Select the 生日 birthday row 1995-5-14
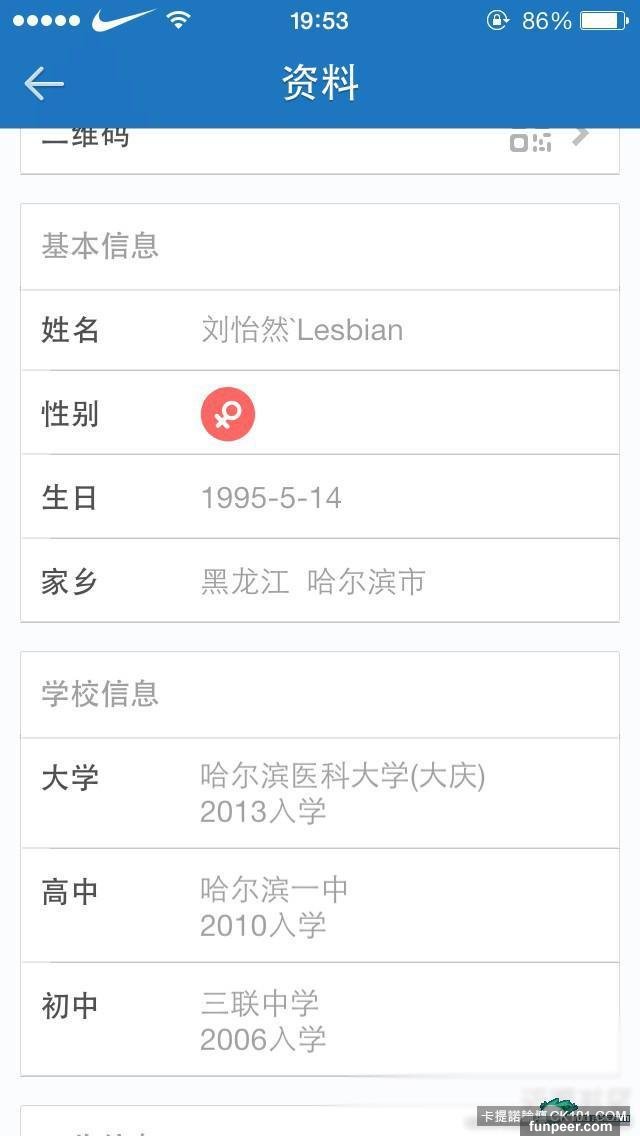Viewport: 640px width, 1136px height. pos(320,497)
